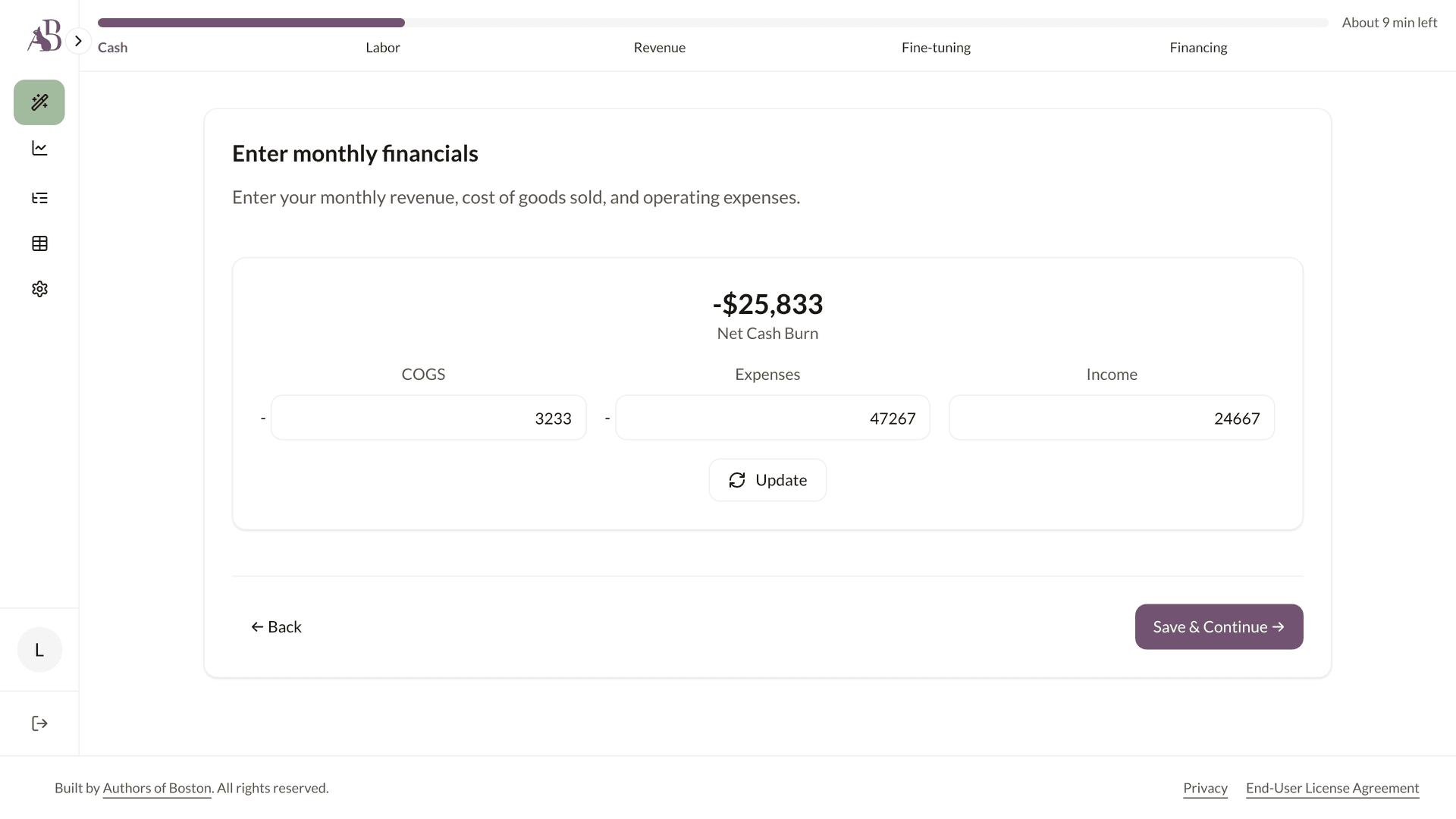Viewport: 1456px width, 819px height.
Task: Click the progress bar at top
Action: click(x=713, y=23)
